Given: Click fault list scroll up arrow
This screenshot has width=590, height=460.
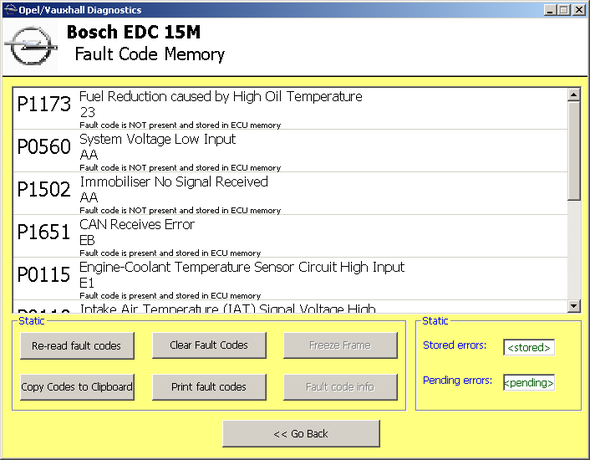Looking at the screenshot, I should tap(573, 95).
